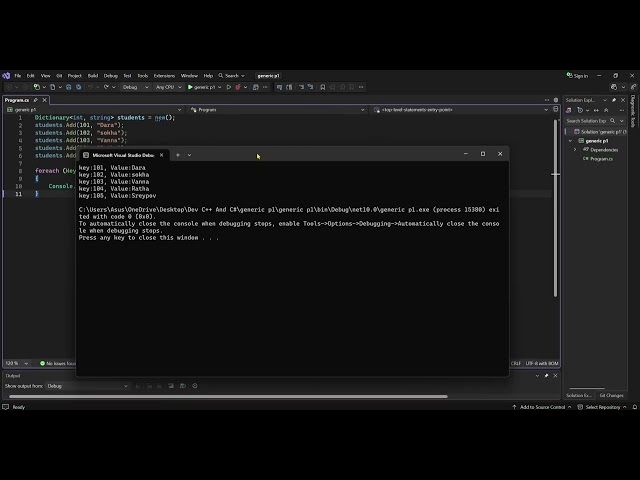The height and width of the screenshot is (480, 640).
Task: Click the Save All icon in toolbar
Action: pos(78,87)
